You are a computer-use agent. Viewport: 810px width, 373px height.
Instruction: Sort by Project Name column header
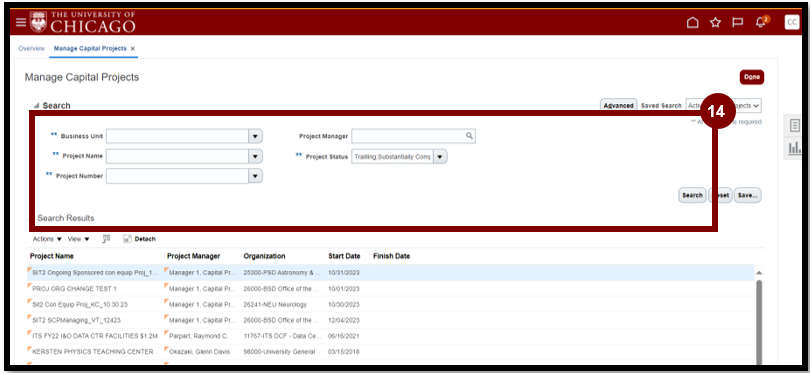pos(52,256)
